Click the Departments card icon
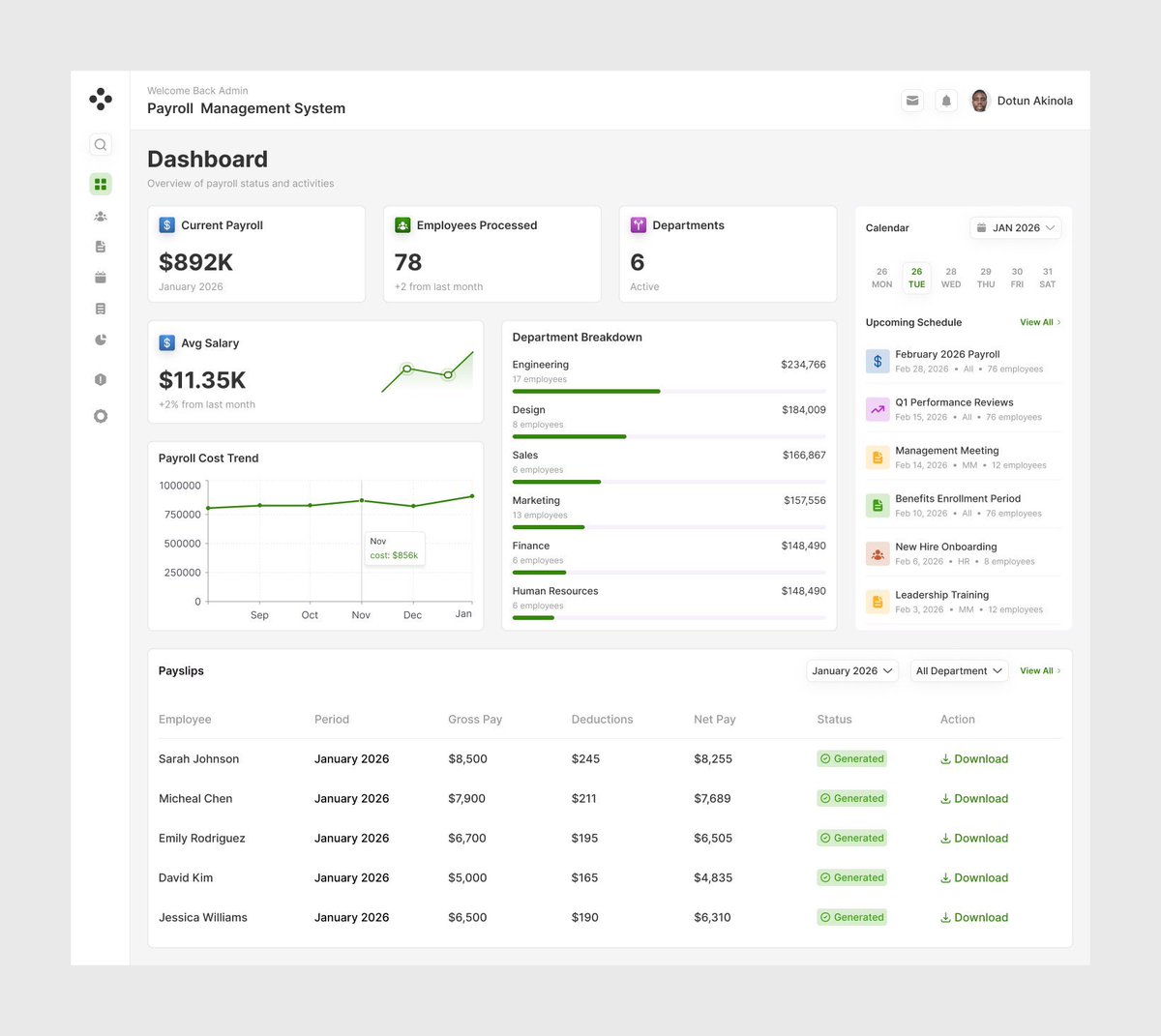1161x1036 pixels. coord(639,225)
